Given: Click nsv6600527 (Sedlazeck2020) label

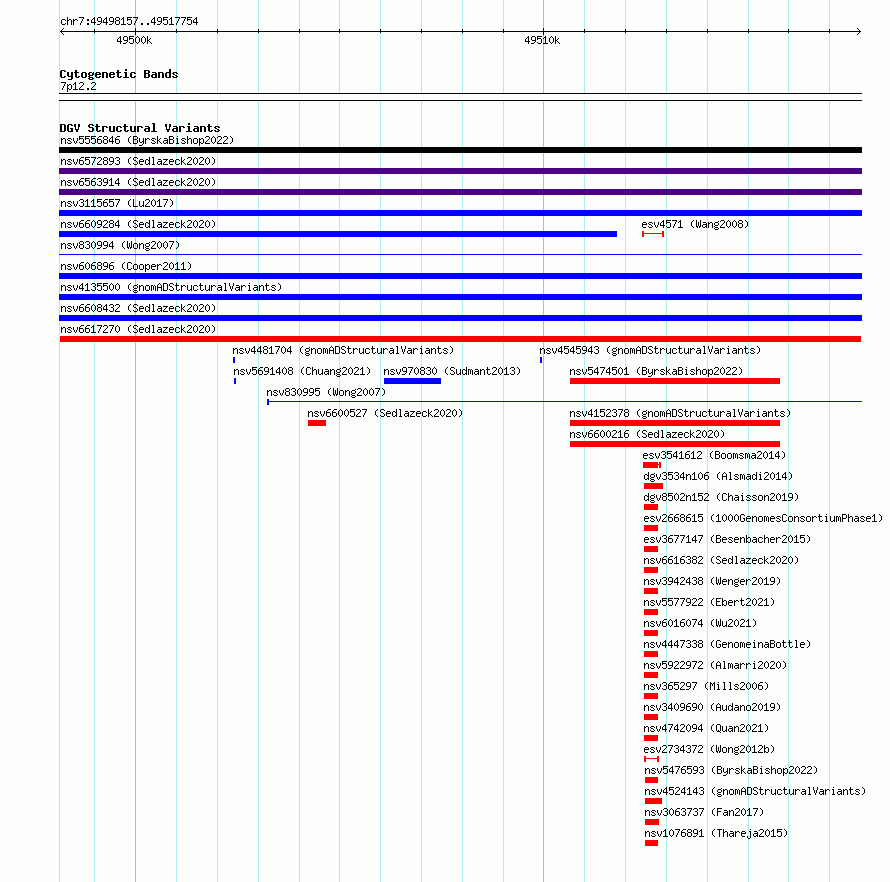Looking at the screenshot, I should (x=385, y=413).
